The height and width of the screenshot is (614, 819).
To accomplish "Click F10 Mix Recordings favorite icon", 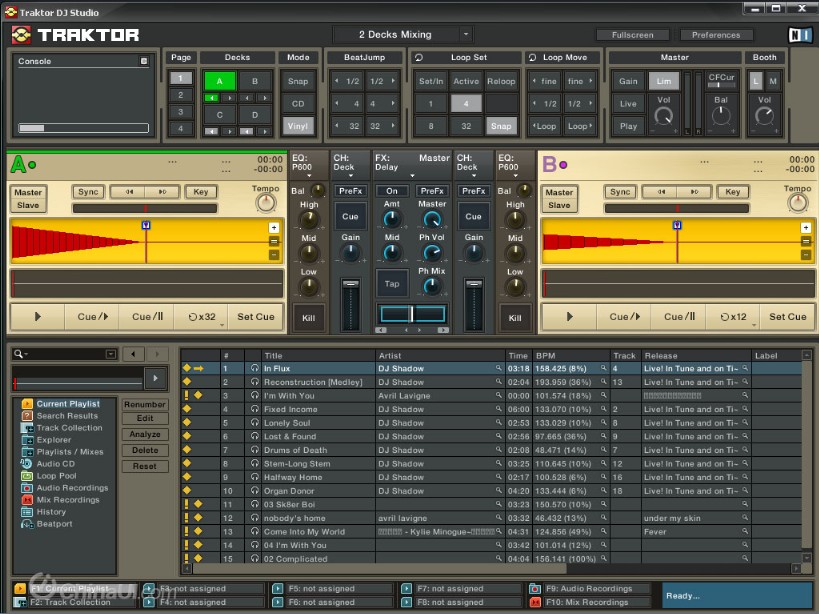I will [x=534, y=602].
